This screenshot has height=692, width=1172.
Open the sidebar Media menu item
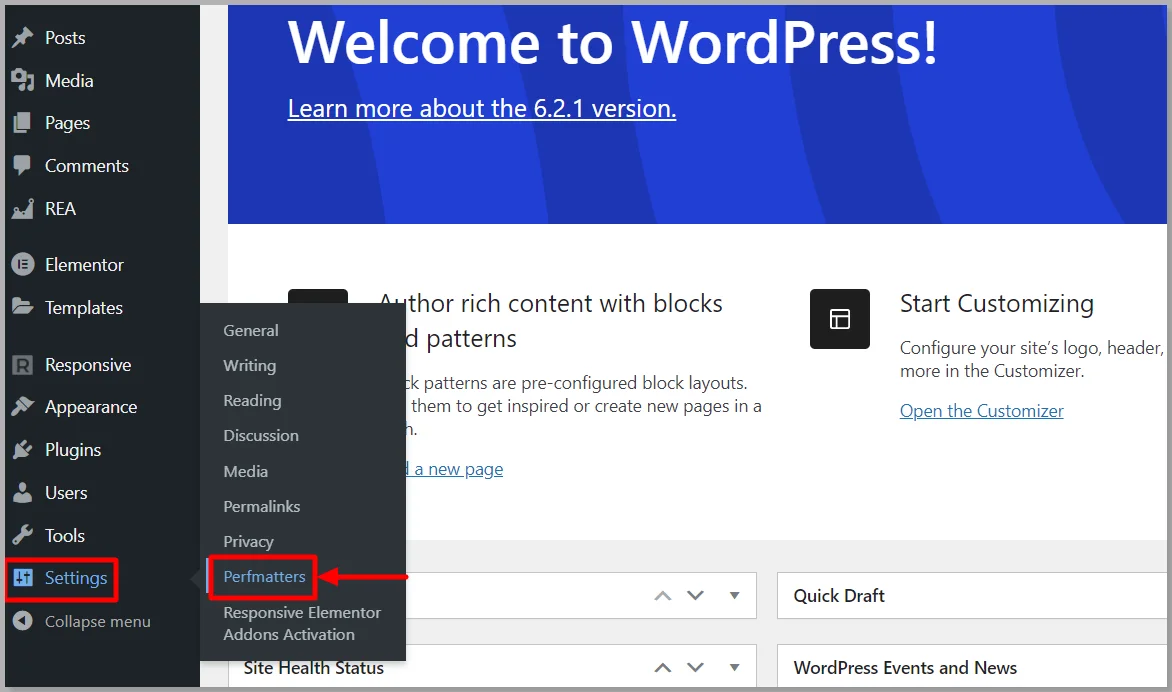(69, 80)
